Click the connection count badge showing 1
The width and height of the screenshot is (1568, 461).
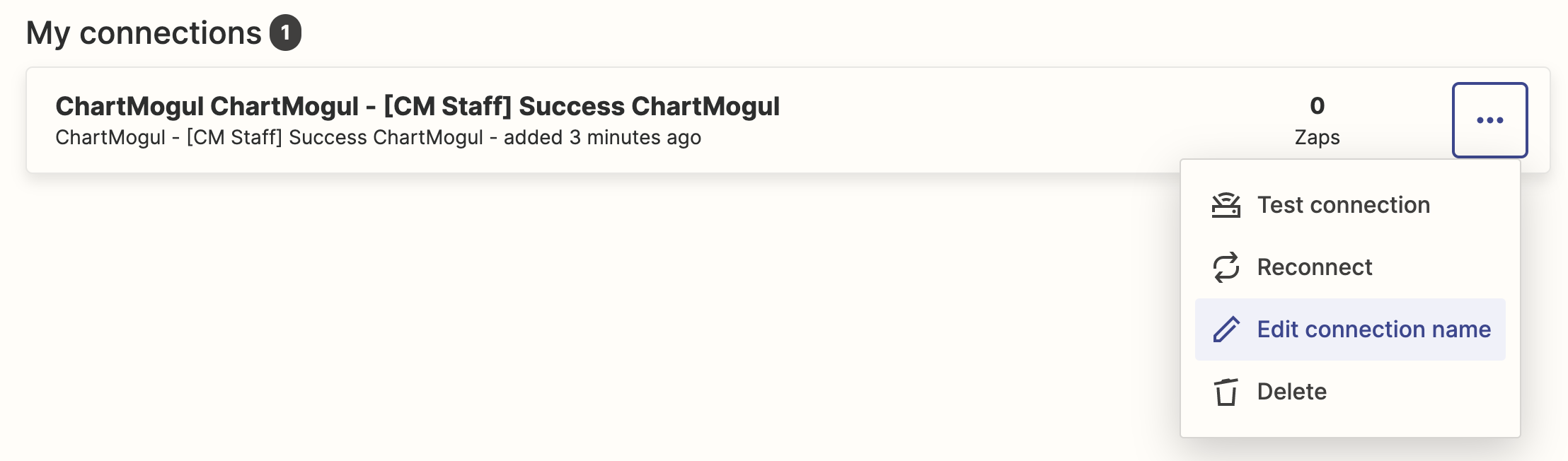[285, 33]
